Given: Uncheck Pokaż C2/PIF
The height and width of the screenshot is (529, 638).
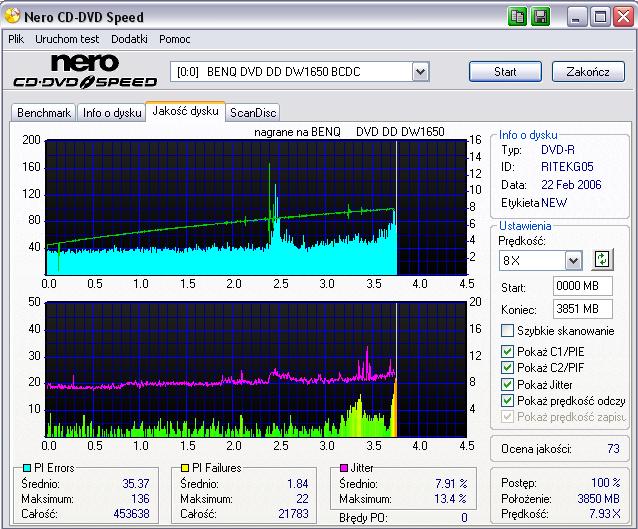Looking at the screenshot, I should coord(507,367).
